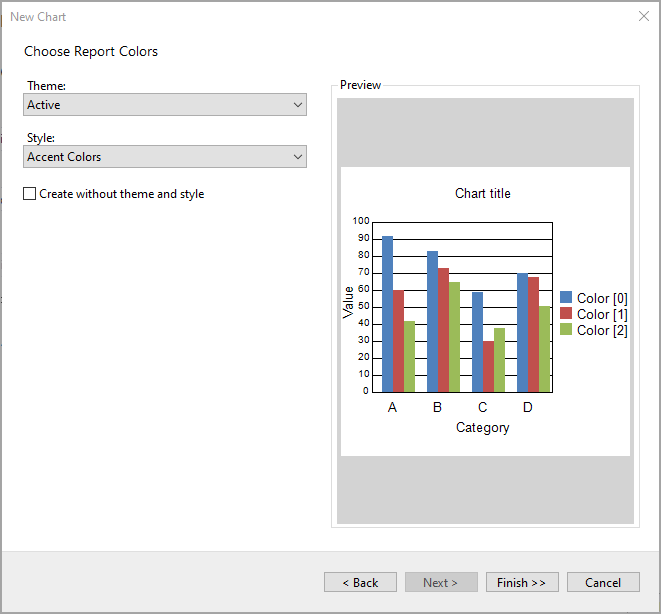Enable Create without theme and style checkbox

[30, 194]
